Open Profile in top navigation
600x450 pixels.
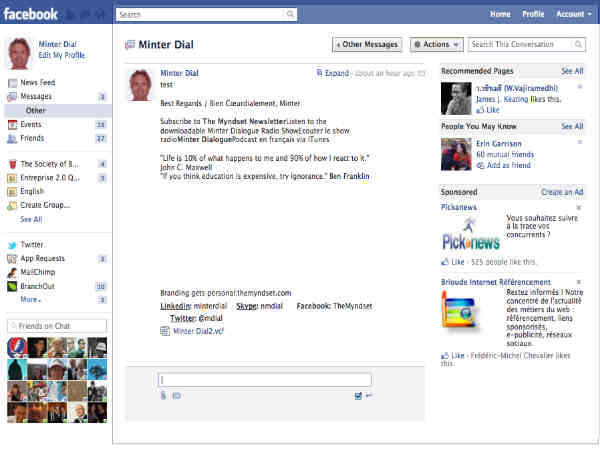point(533,14)
